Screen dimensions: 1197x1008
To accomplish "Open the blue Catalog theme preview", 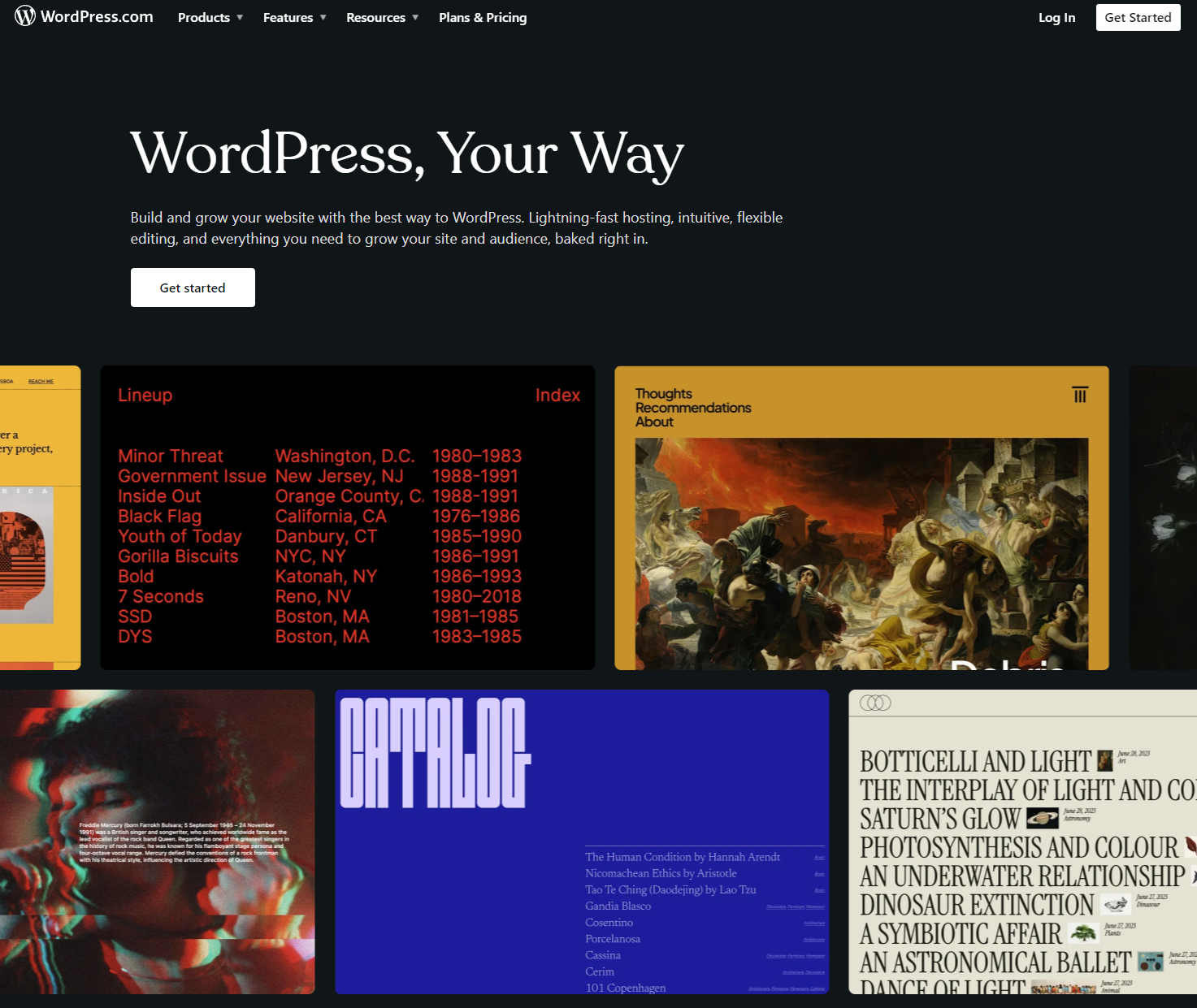I will [x=583, y=841].
